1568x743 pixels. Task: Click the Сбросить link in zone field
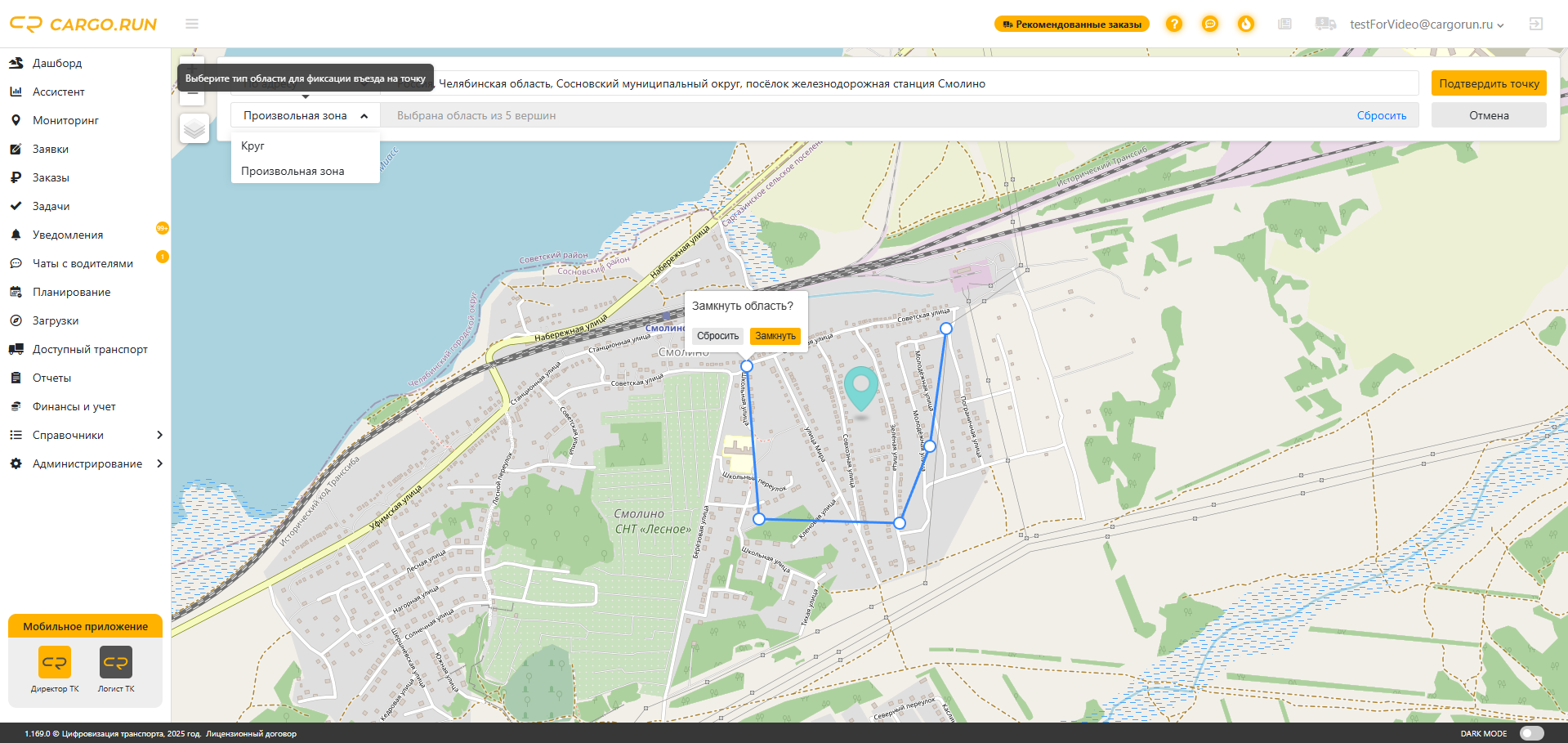pos(1381,115)
